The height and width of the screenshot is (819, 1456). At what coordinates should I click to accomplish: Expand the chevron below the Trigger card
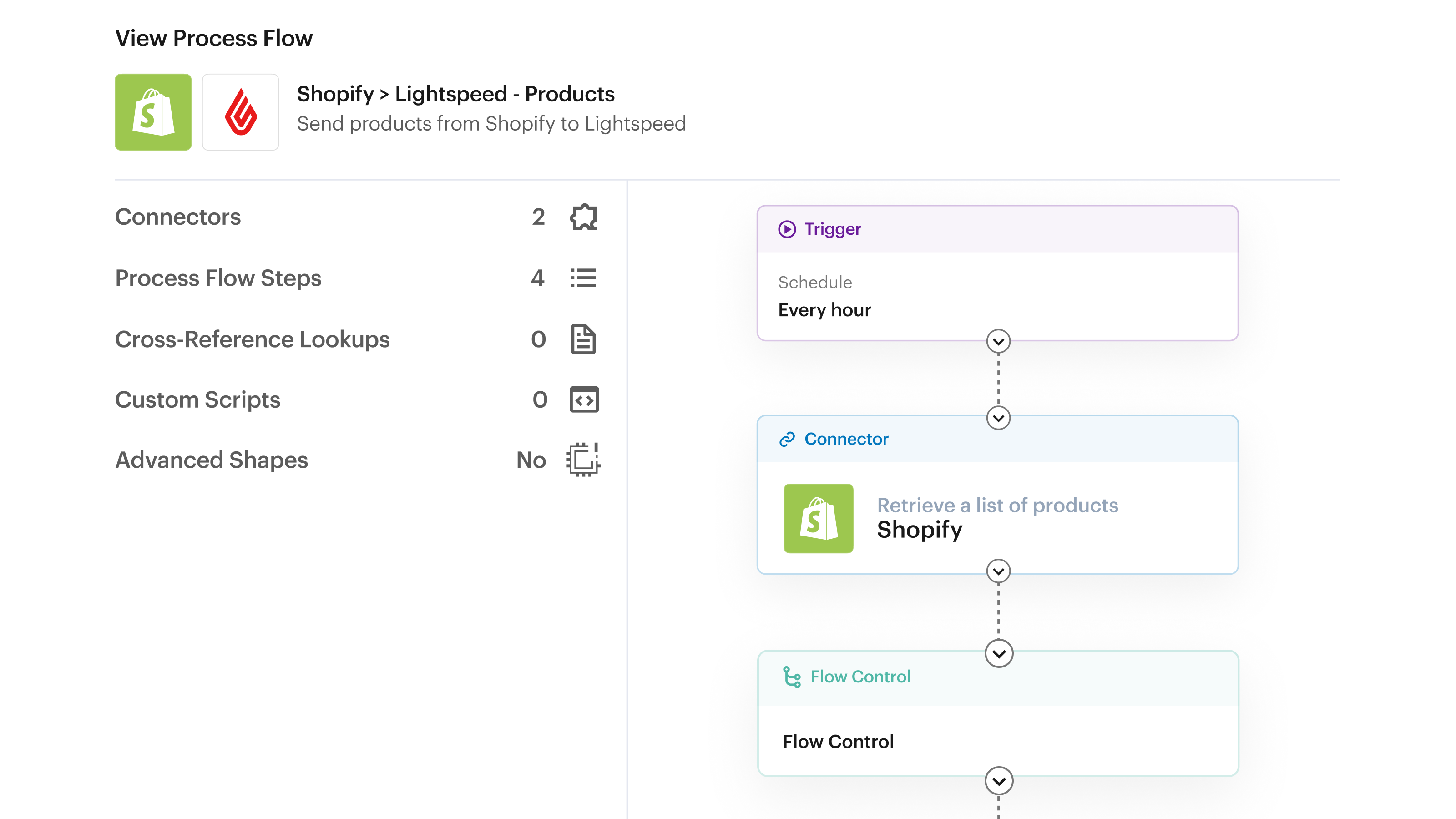click(x=998, y=341)
